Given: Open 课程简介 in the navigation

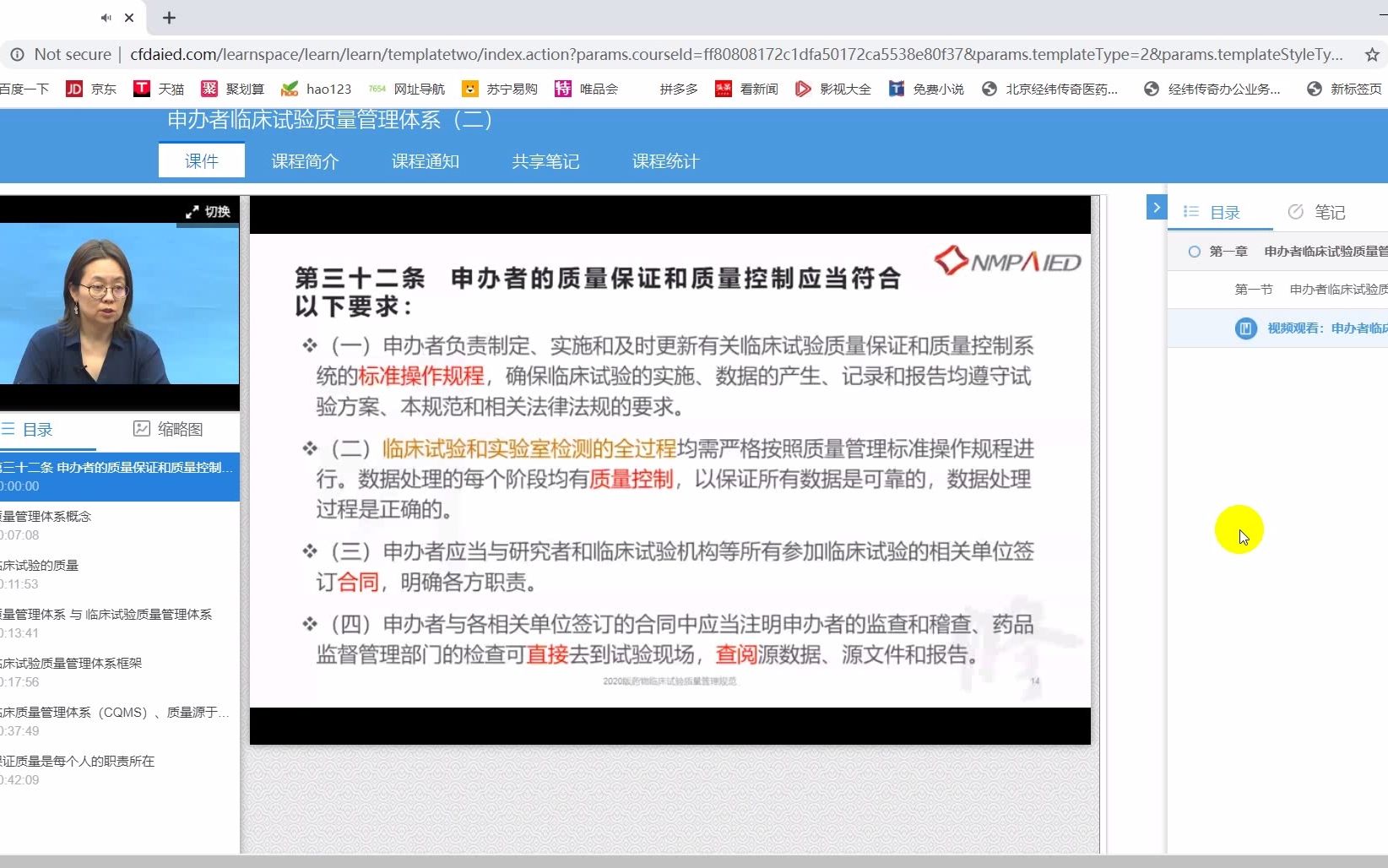Looking at the screenshot, I should [305, 160].
